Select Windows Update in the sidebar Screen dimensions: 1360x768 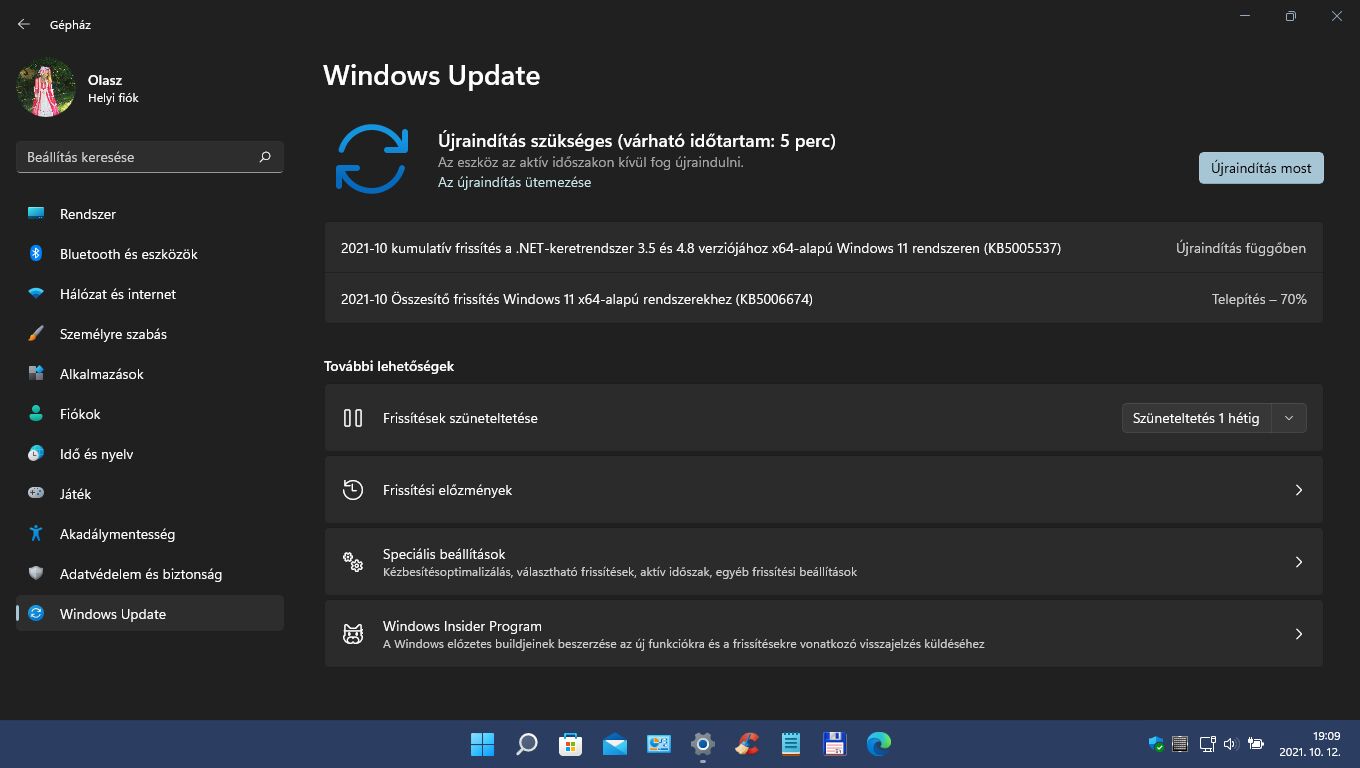150,614
